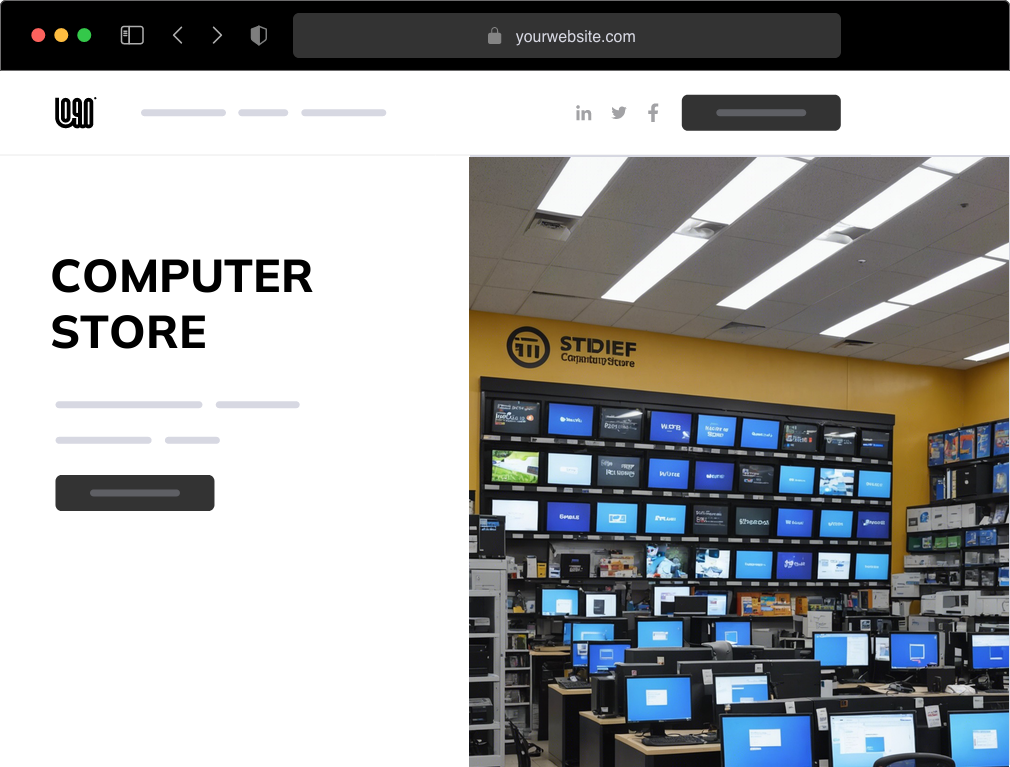This screenshot has width=1010, height=767.
Task: Click the COMPUTER STORE headline text
Action: pos(182,303)
